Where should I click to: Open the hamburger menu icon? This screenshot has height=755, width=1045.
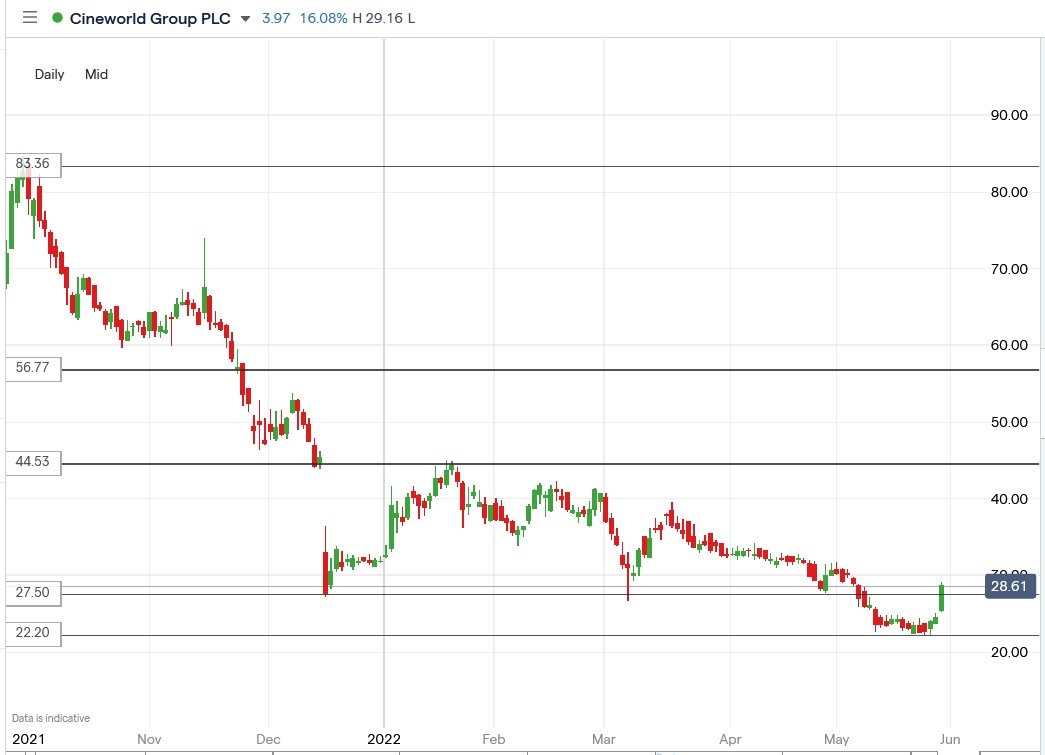point(29,17)
